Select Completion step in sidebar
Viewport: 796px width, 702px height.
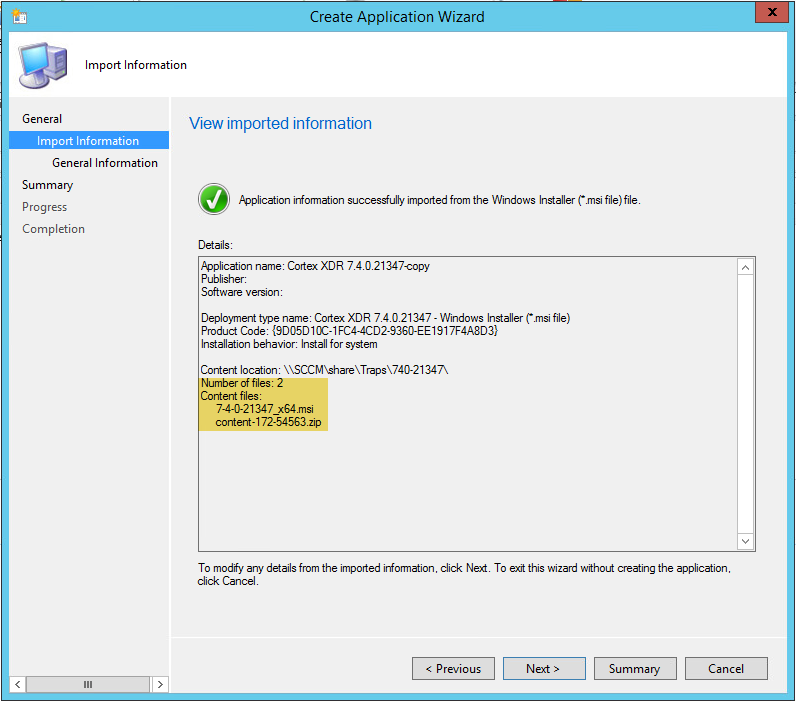click(x=53, y=229)
